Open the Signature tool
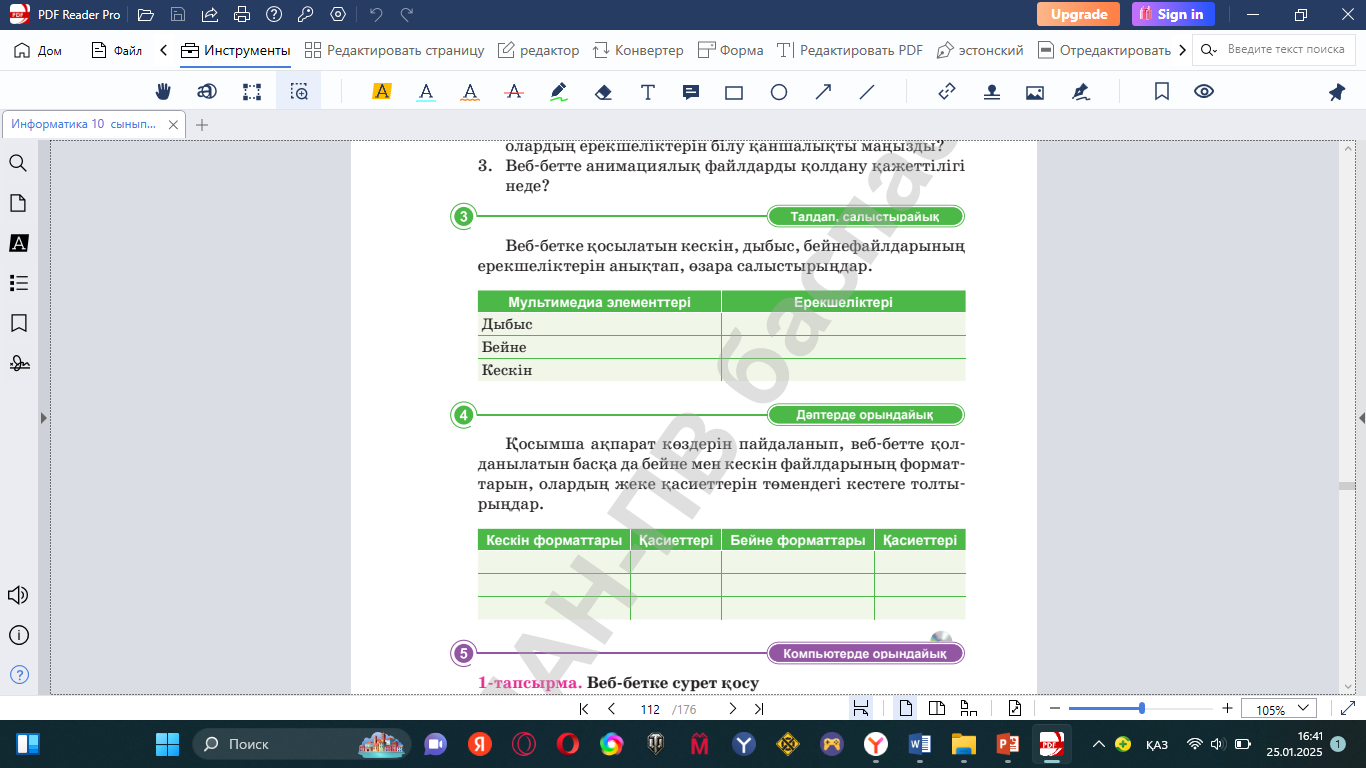The width and height of the screenshot is (1366, 768). pyautogui.click(x=1080, y=92)
